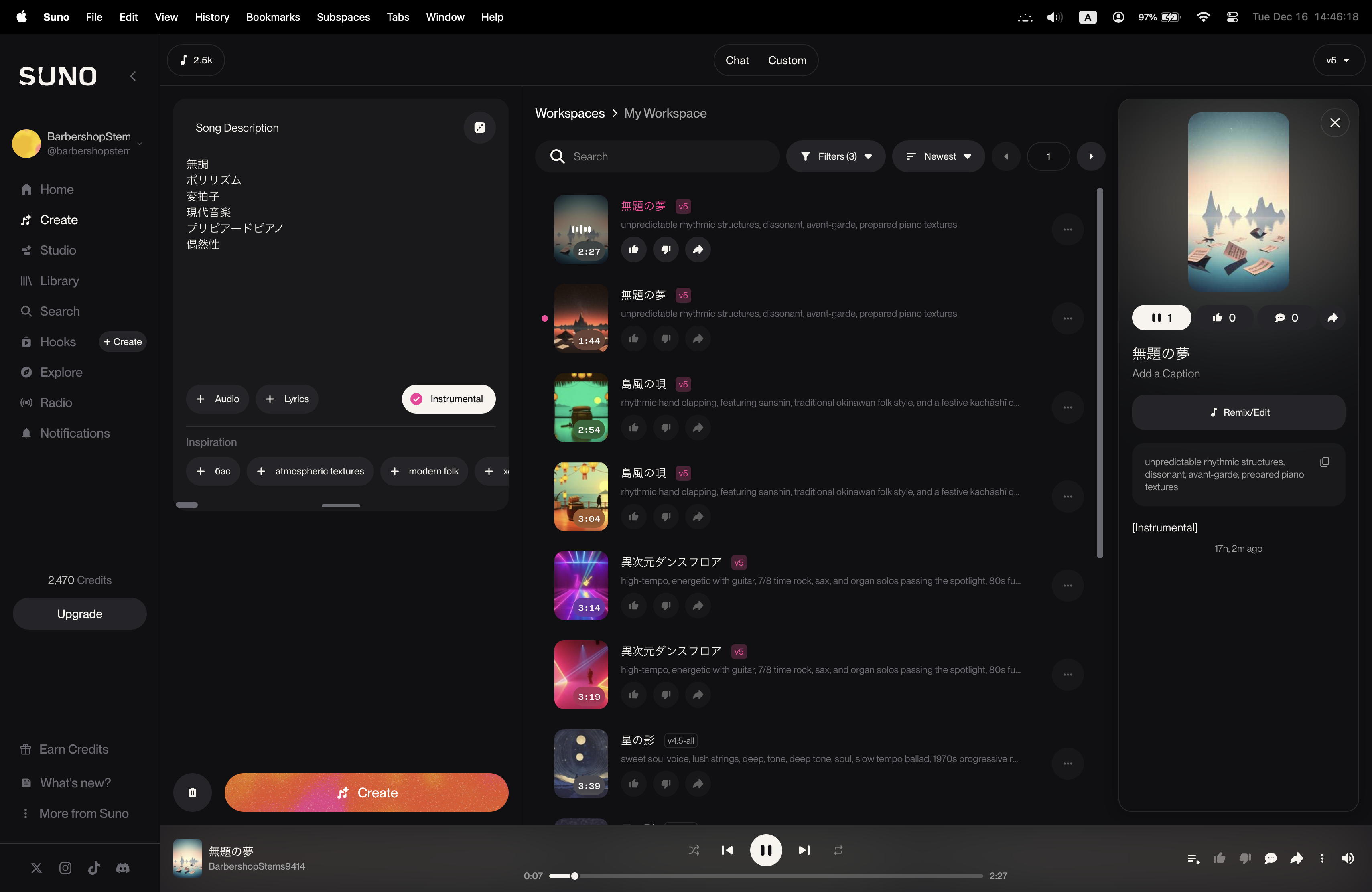Image resolution: width=1372 pixels, height=892 pixels.
Task: Open the Newest sort dropdown
Action: coord(938,156)
